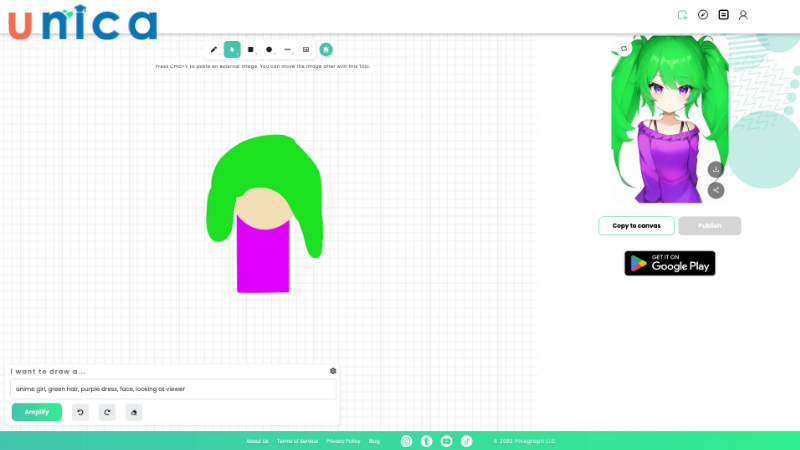Click the 'I want to draw' prompt field
The image size is (800, 450).
click(173, 389)
